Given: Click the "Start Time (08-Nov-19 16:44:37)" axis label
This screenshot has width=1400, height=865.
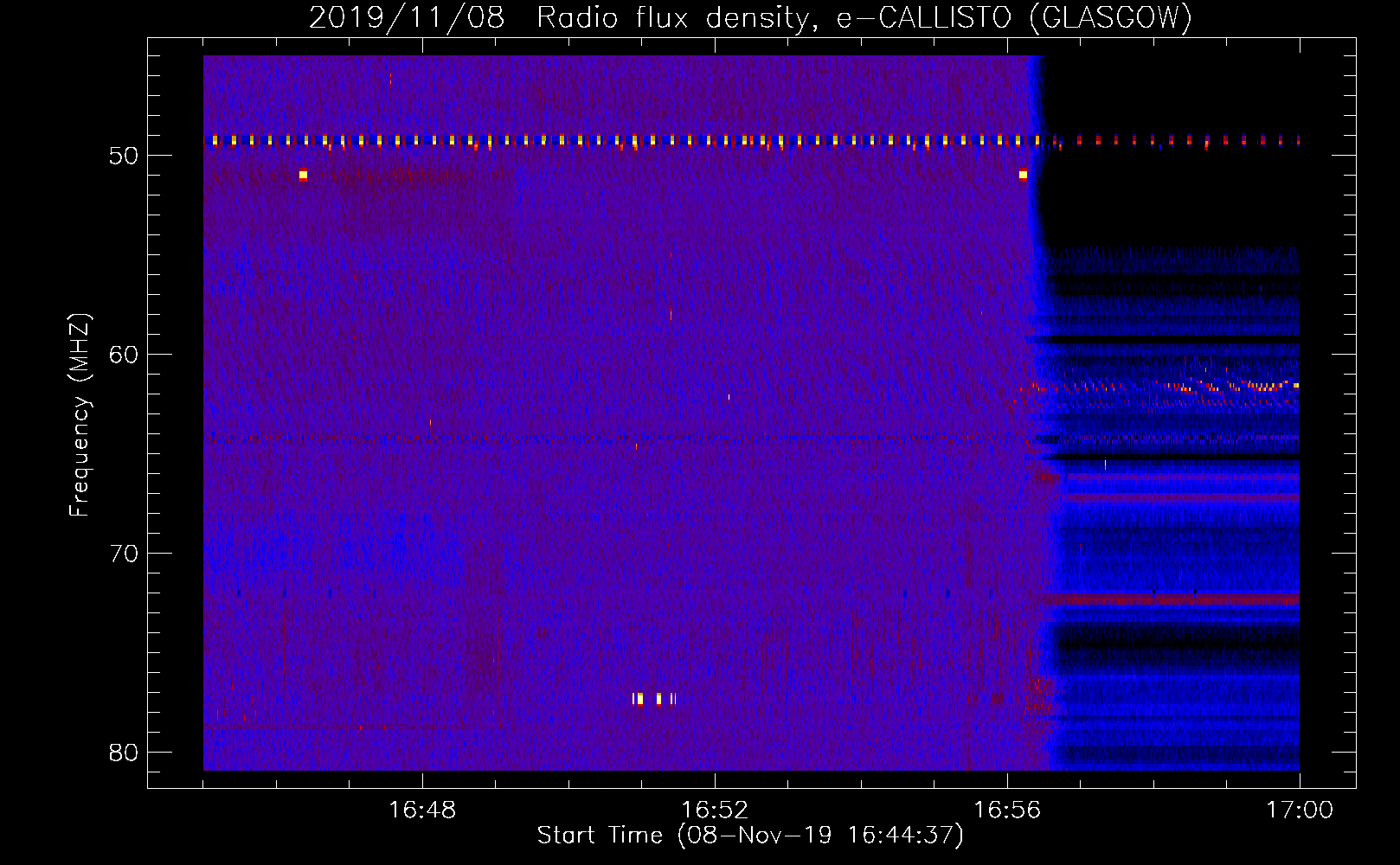Looking at the screenshot, I should (750, 835).
